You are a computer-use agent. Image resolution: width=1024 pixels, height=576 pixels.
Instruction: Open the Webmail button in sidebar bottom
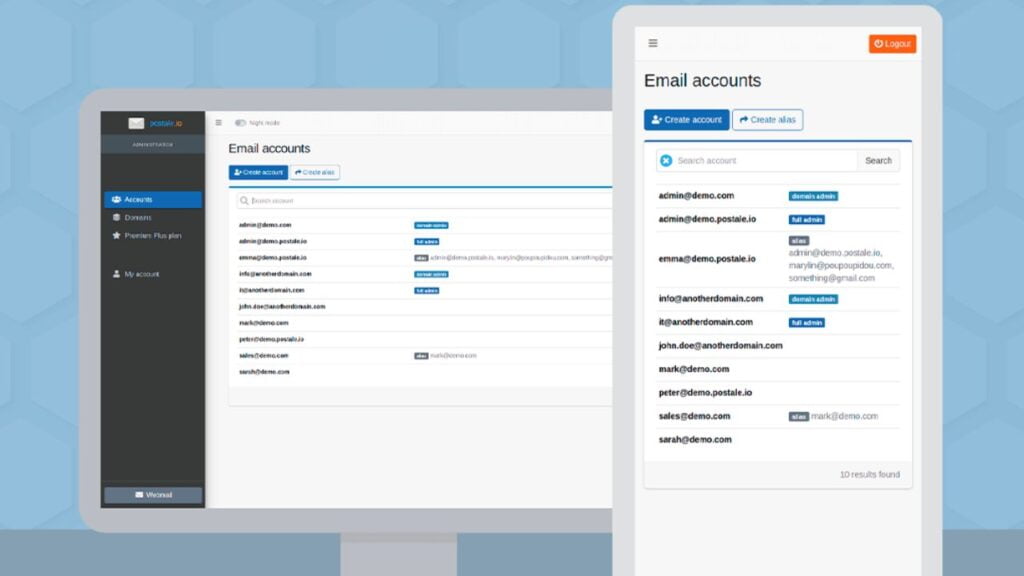[x=153, y=495]
